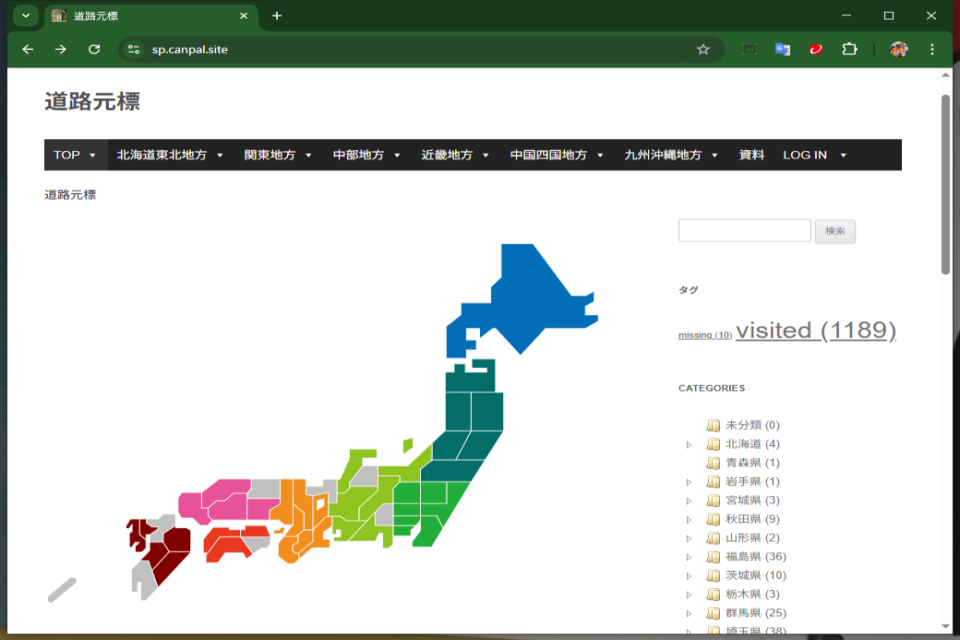Screen dimensions: 960x640
Task: Focus the sidebar search text field
Action: point(744,231)
